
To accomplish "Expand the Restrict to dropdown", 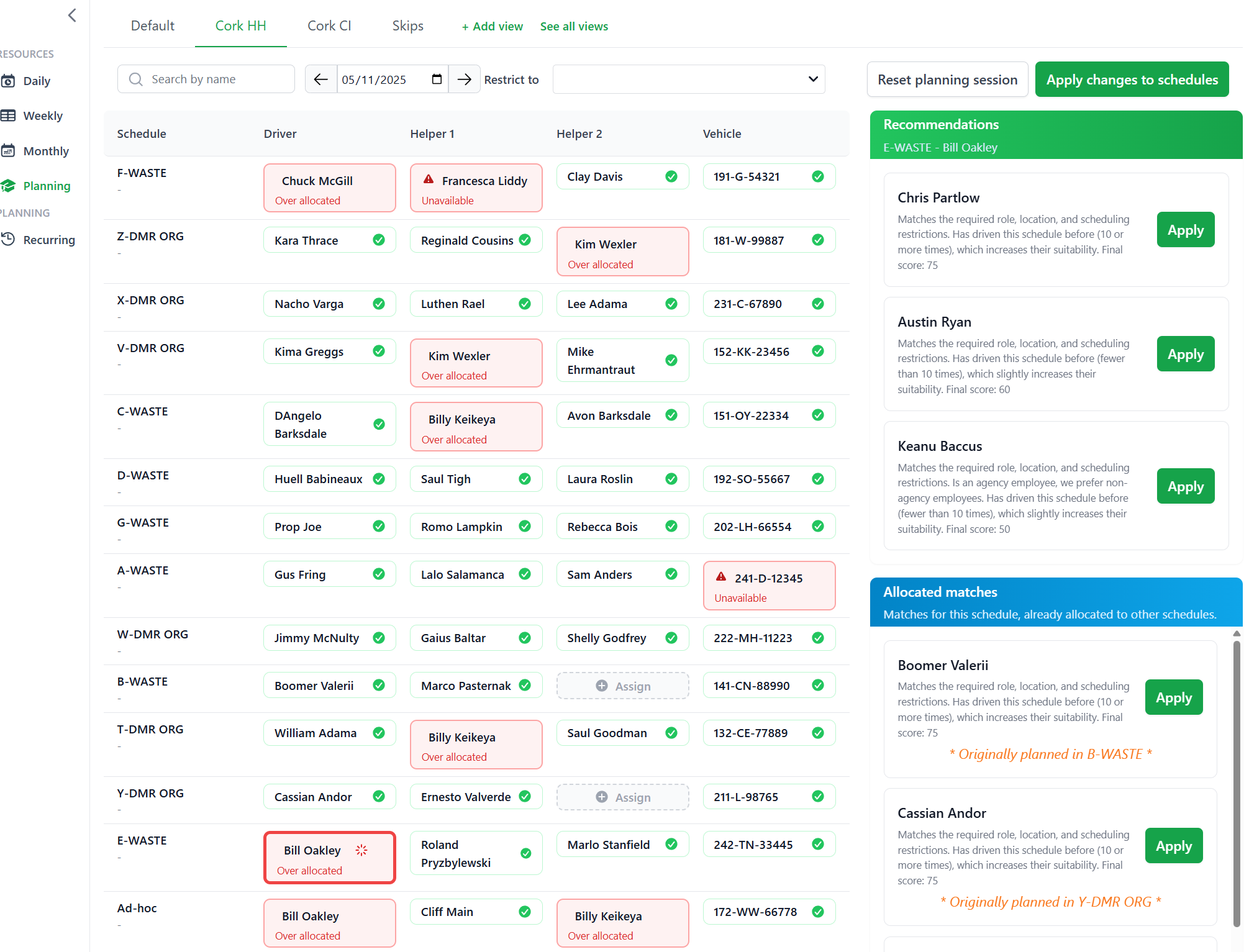I will [x=688, y=79].
